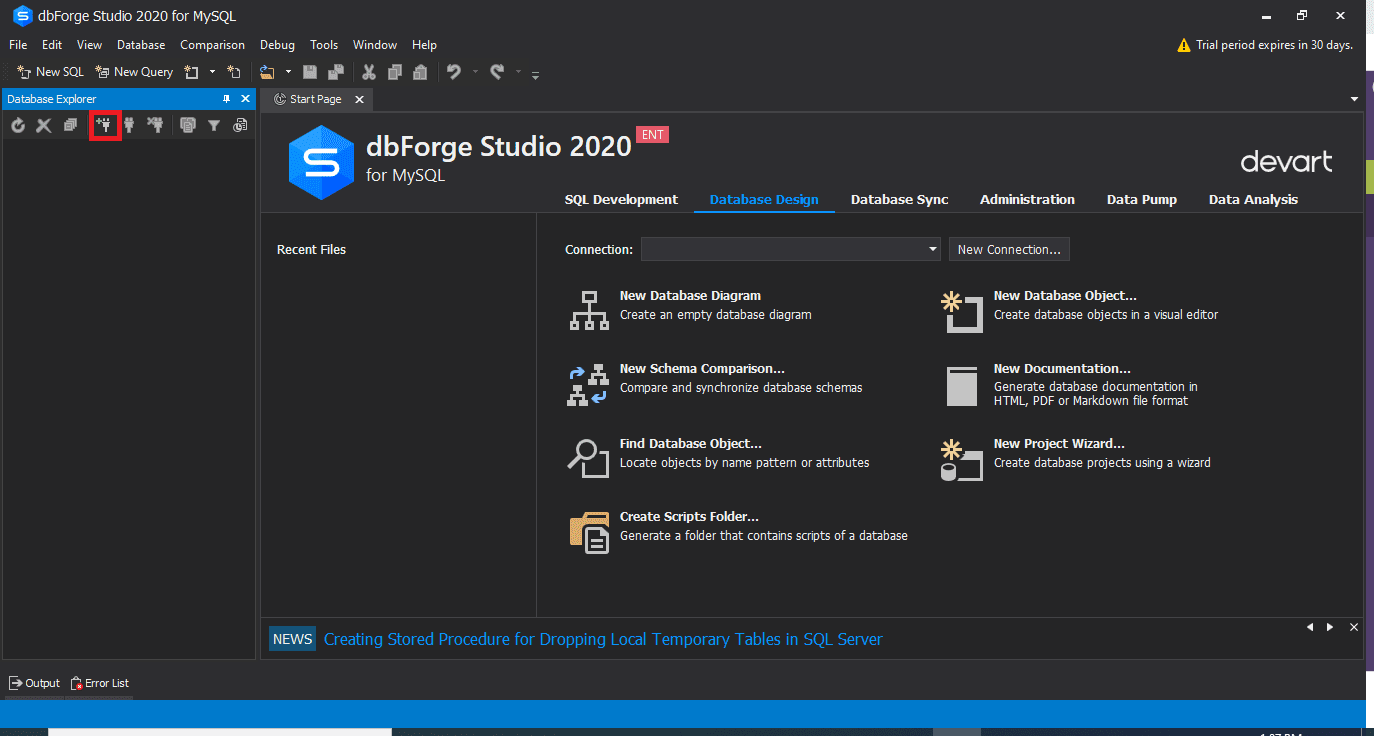Click the Save icon on the main toolbar
This screenshot has width=1374, height=736.
pos(311,71)
